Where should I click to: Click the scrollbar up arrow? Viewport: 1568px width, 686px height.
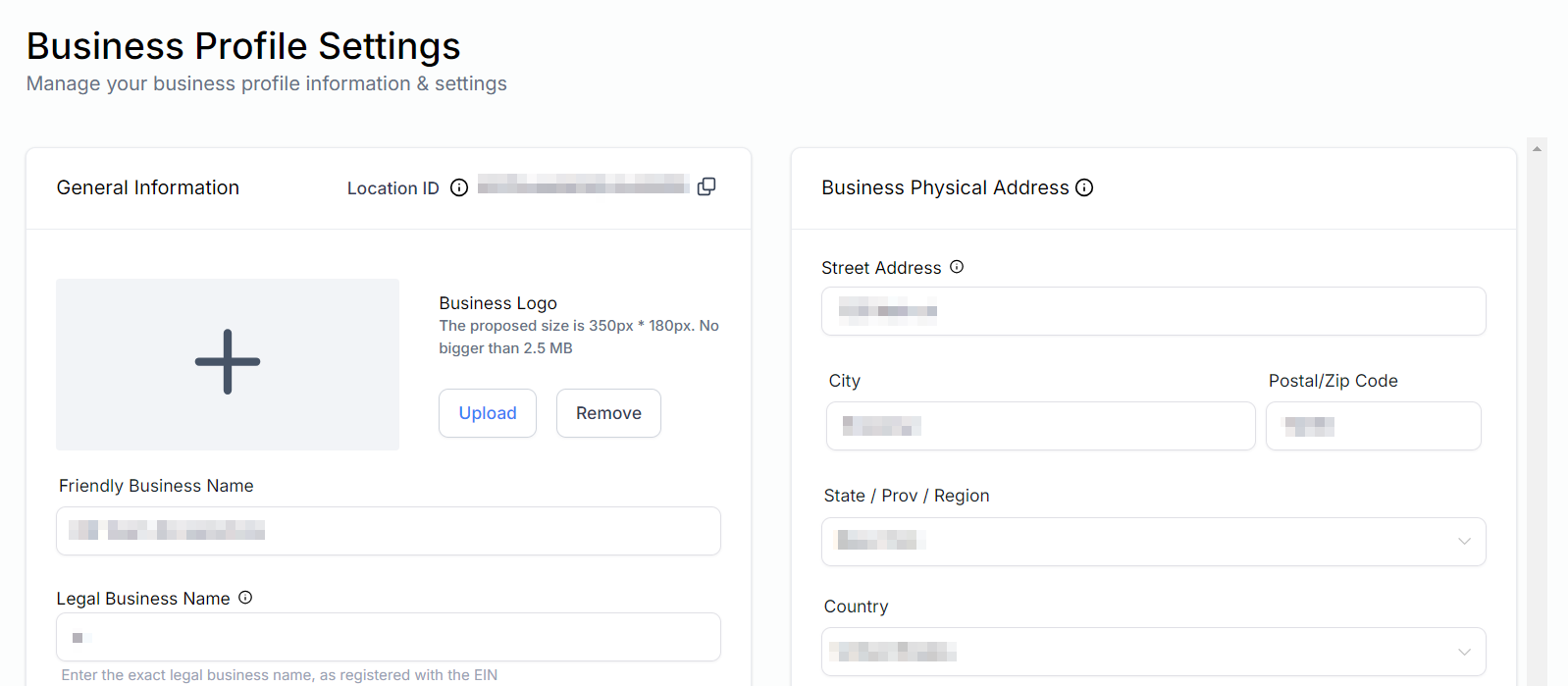(x=1537, y=149)
